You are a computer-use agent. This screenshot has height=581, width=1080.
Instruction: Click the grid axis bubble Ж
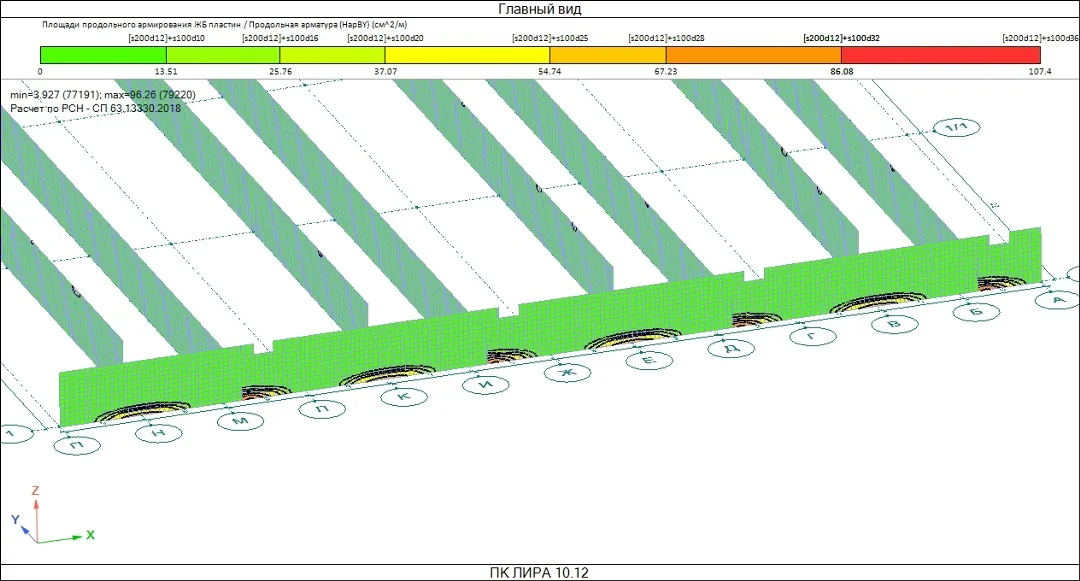point(568,372)
